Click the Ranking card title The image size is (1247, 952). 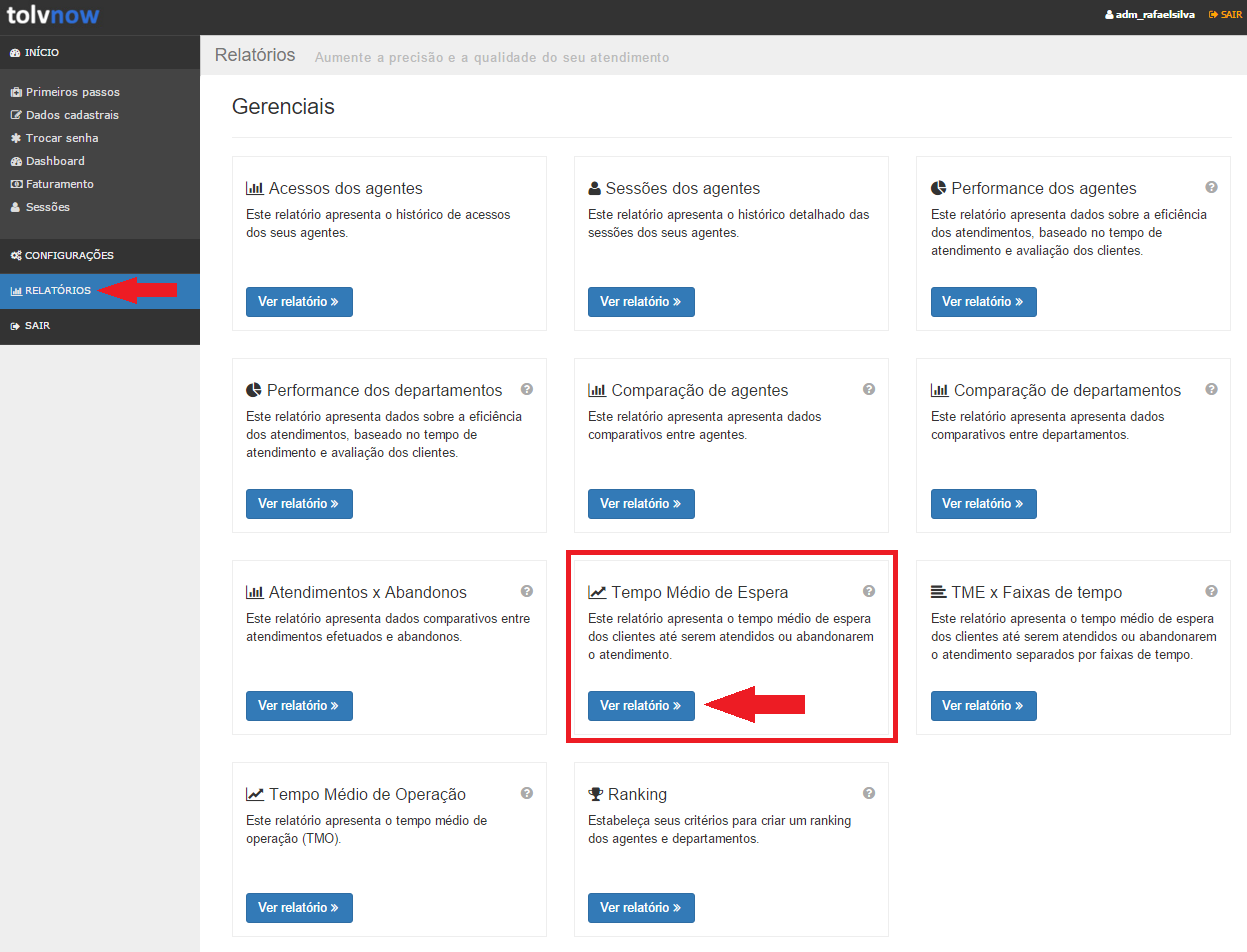pyautogui.click(x=637, y=794)
